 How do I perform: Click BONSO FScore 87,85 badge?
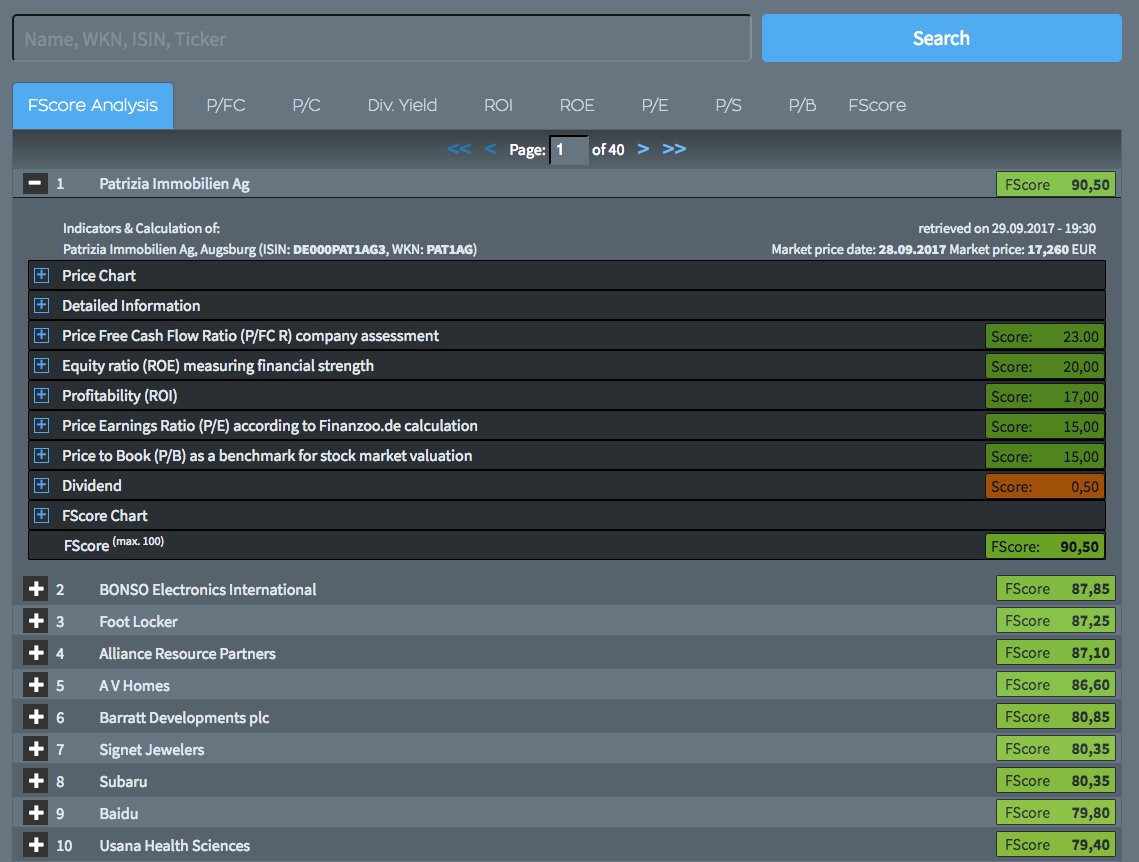point(1055,588)
